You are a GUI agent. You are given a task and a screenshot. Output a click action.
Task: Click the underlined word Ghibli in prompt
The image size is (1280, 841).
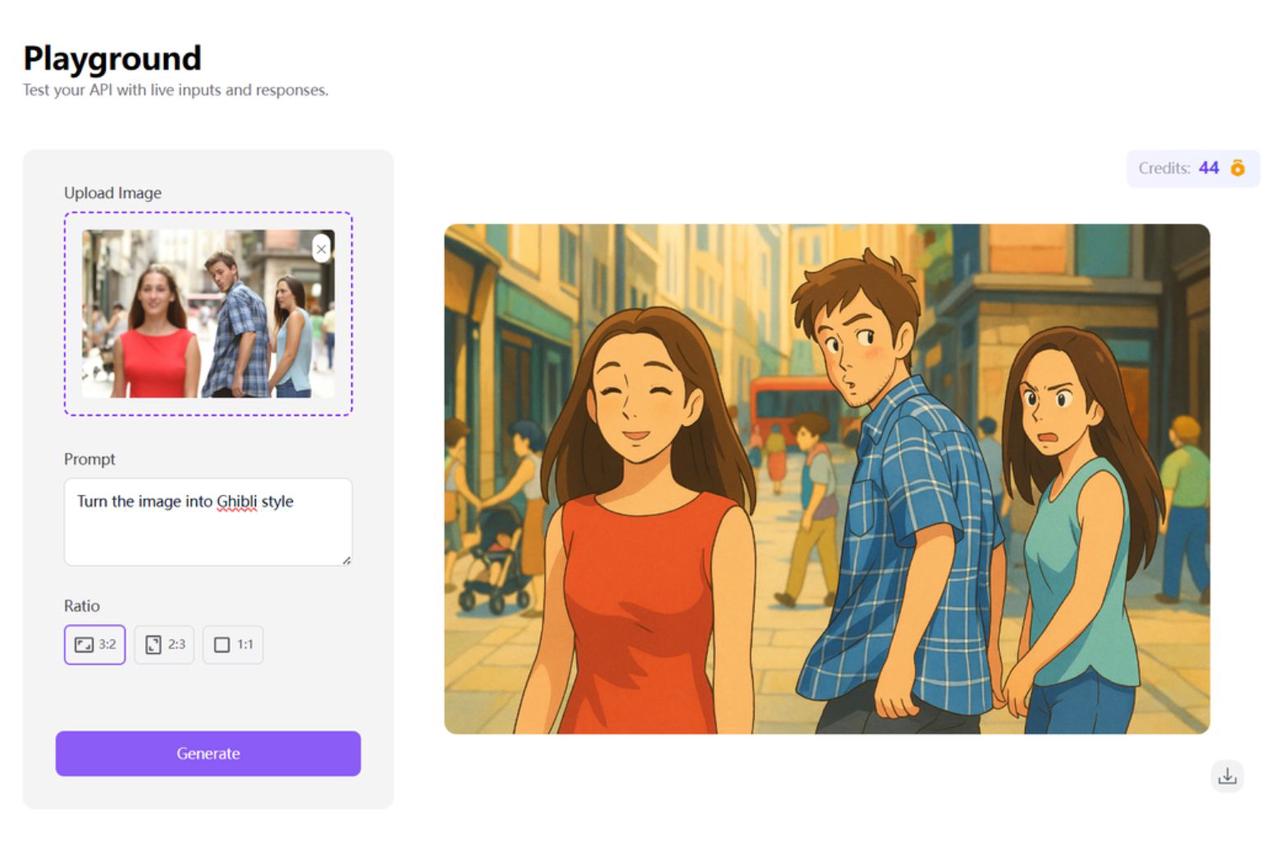point(237,501)
